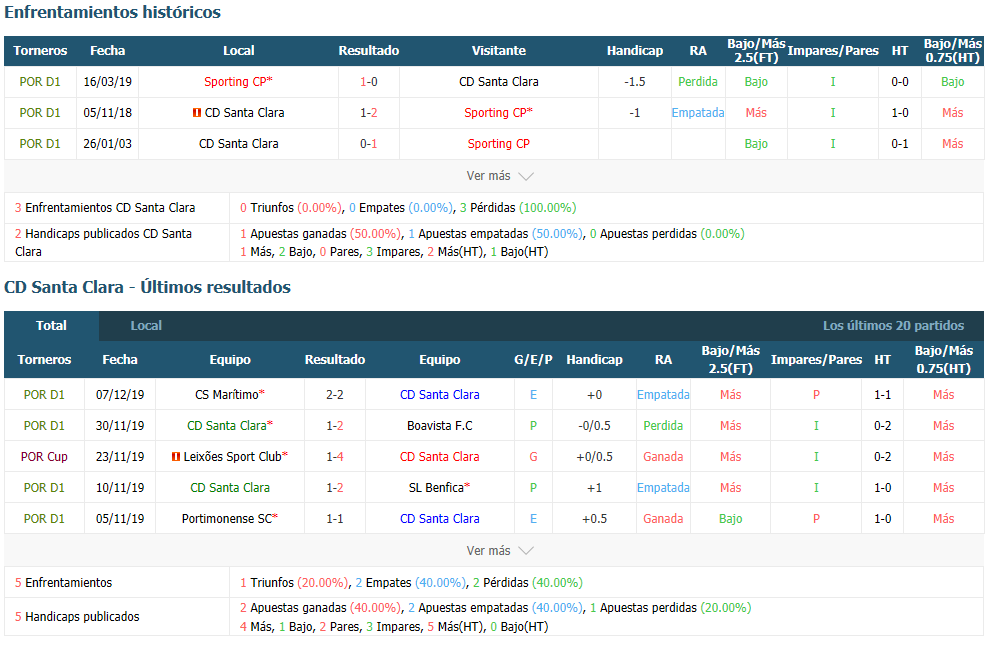Click red card icon beside CD Santa Clara 05/11/18
Screen dimensions: 1006x648
pos(197,113)
